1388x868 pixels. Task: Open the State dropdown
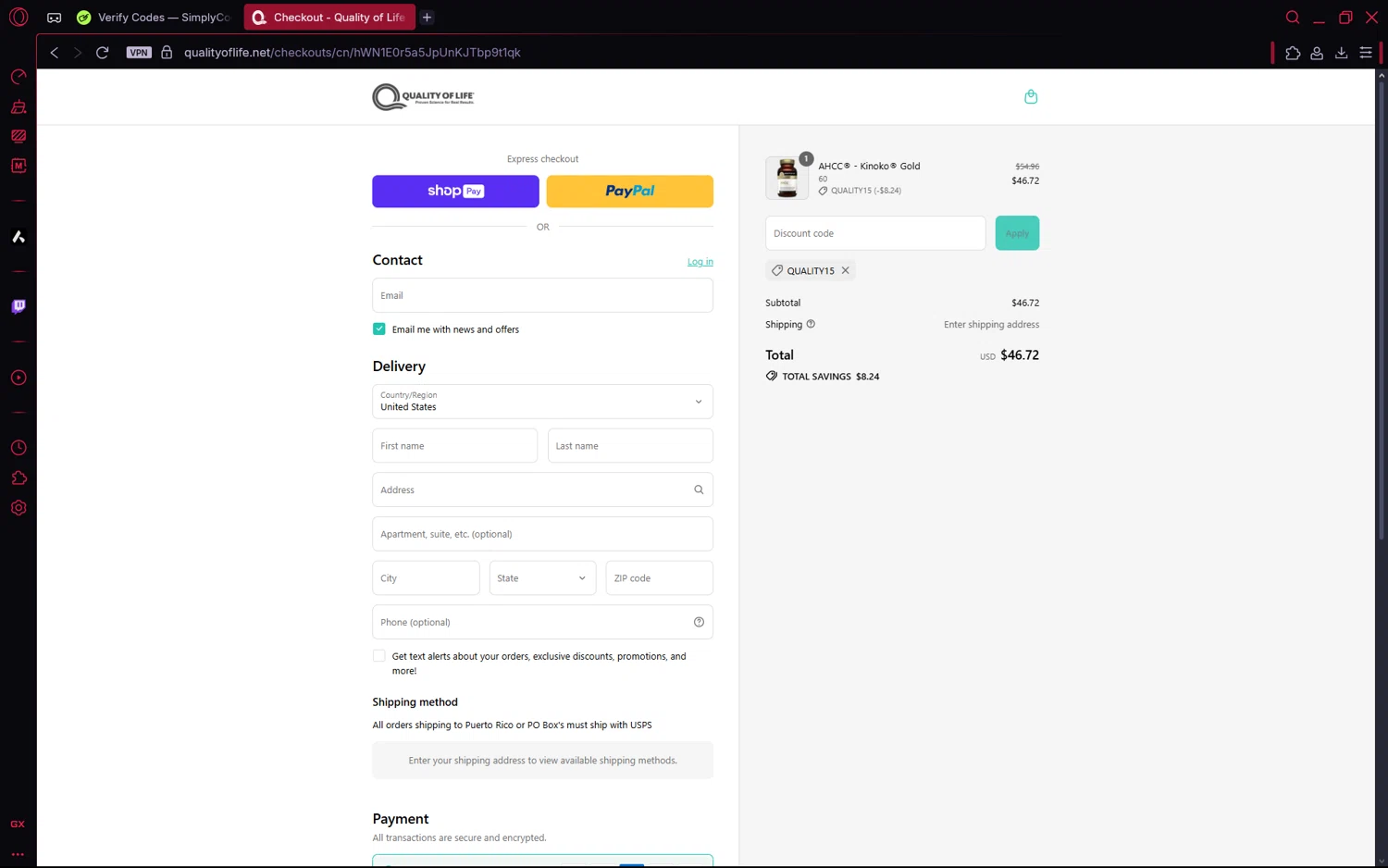coord(542,577)
